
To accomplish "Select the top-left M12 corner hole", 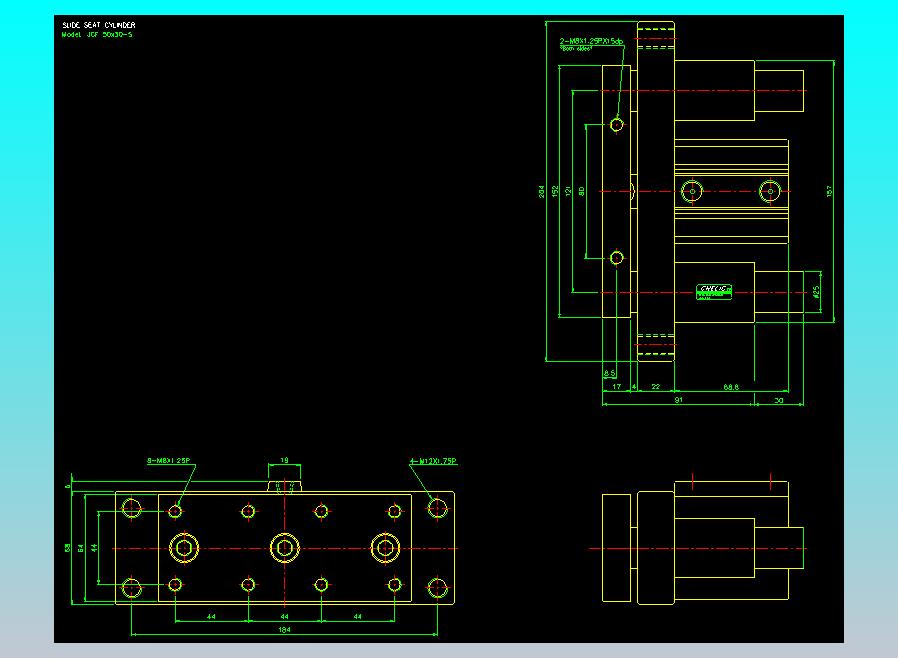I will coord(132,509).
